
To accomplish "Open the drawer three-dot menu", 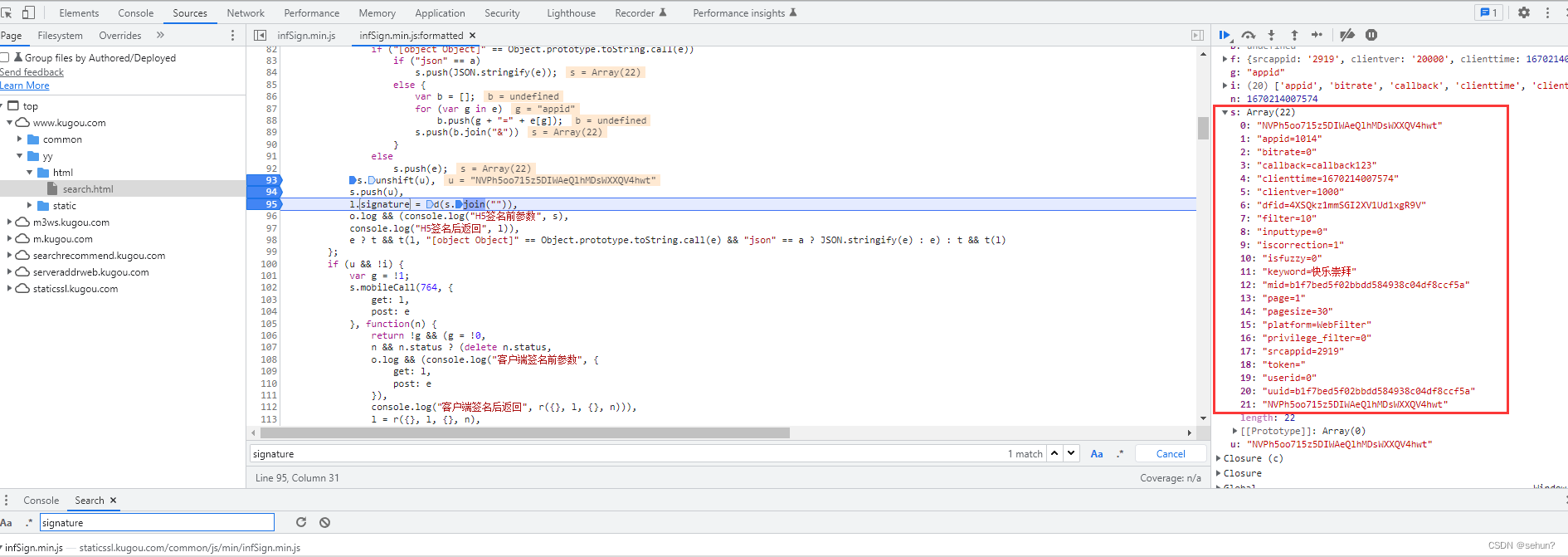I will point(6,501).
